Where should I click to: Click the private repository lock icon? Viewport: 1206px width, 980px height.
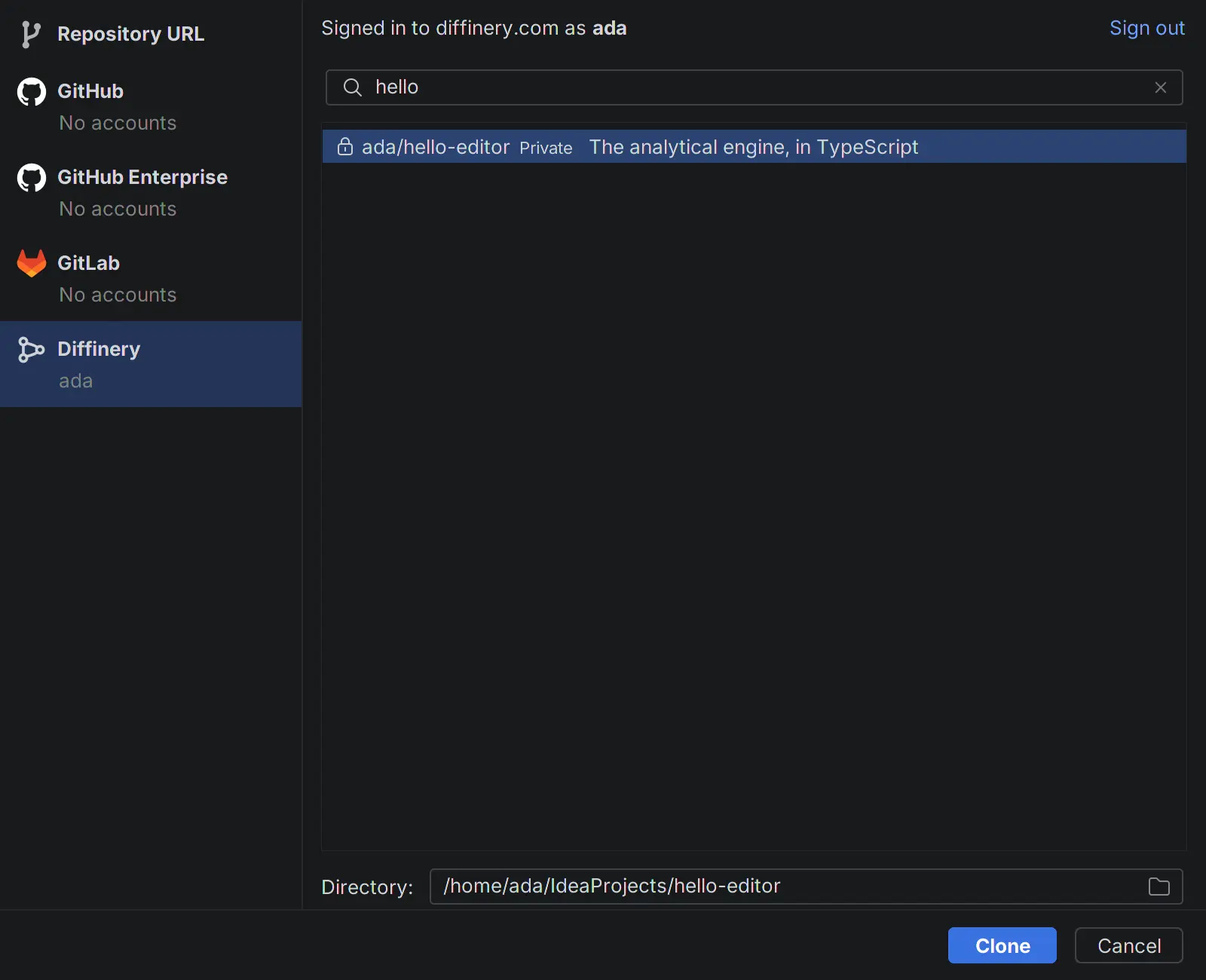[345, 146]
